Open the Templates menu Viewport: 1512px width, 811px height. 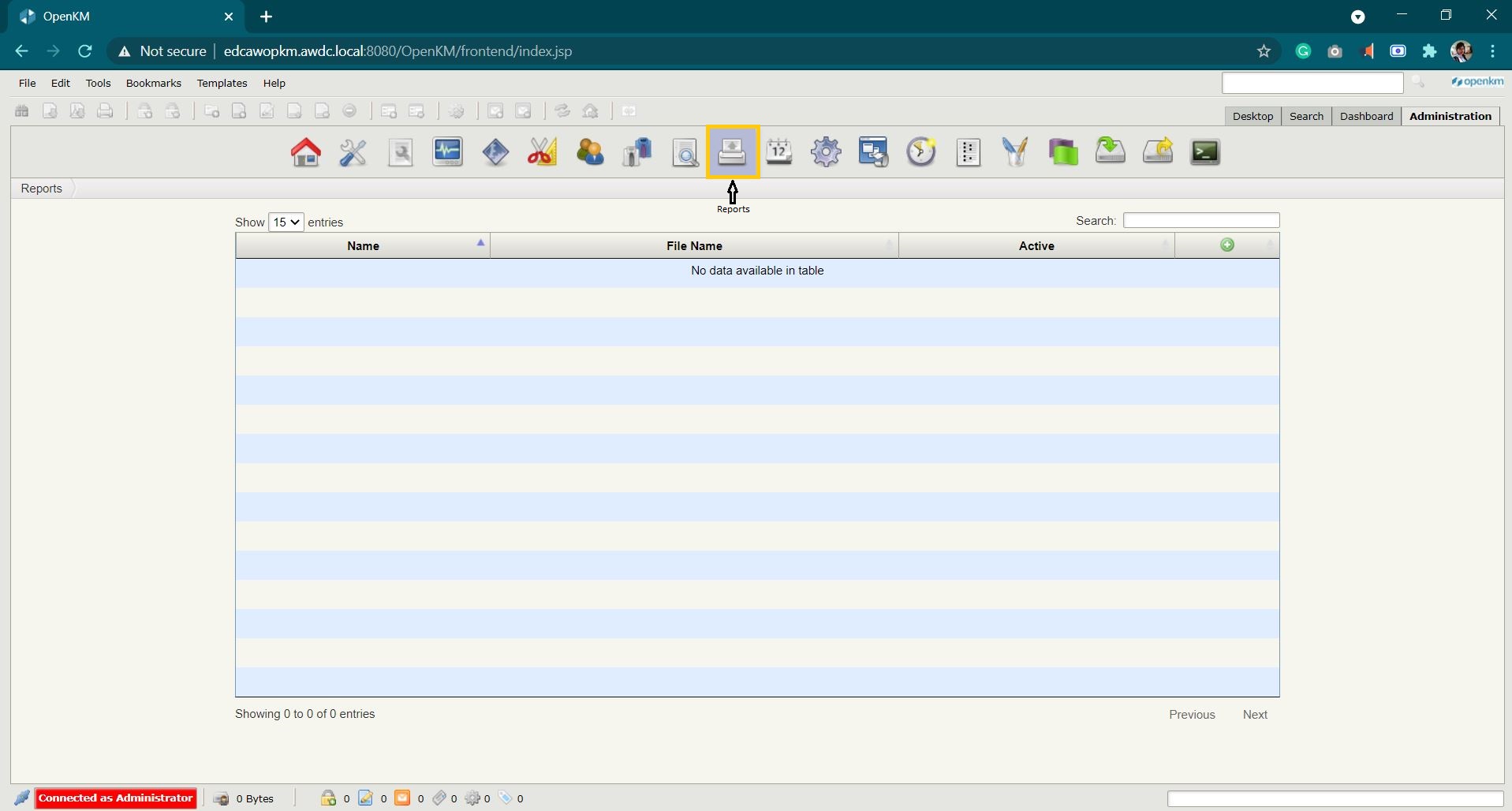[222, 83]
